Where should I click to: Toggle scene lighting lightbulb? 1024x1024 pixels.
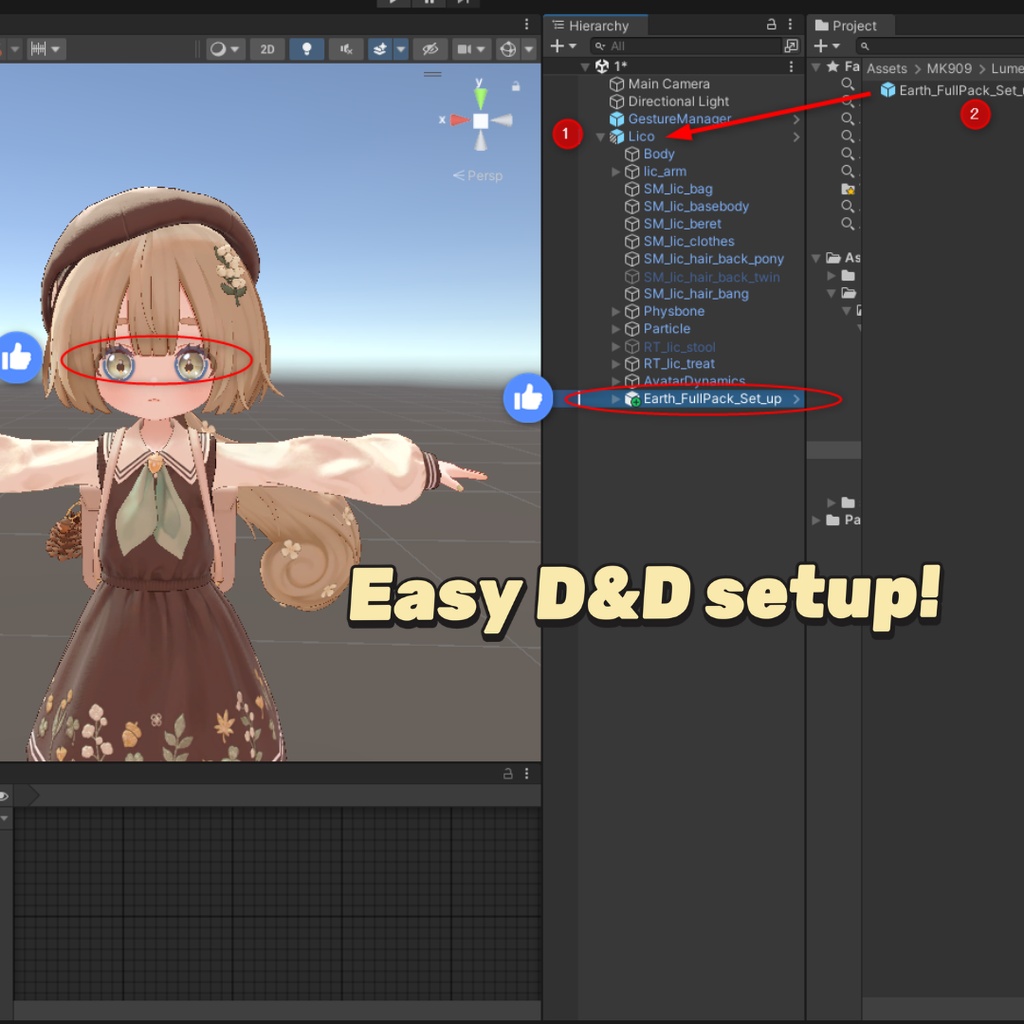306,49
